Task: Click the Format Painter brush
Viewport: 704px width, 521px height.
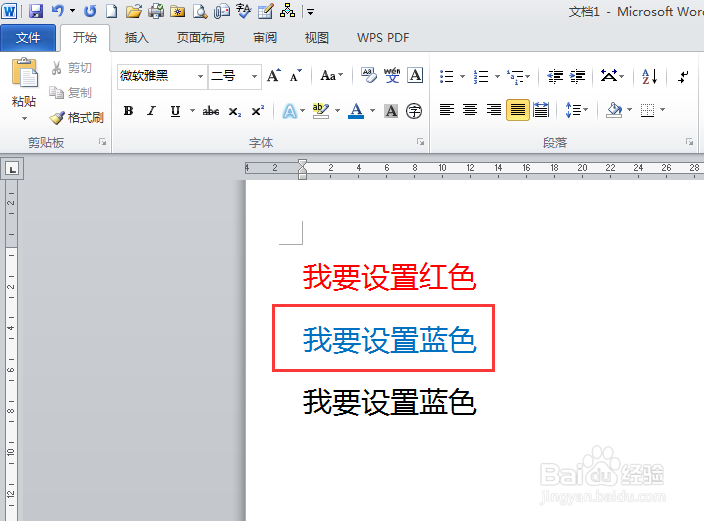Action: [77, 118]
